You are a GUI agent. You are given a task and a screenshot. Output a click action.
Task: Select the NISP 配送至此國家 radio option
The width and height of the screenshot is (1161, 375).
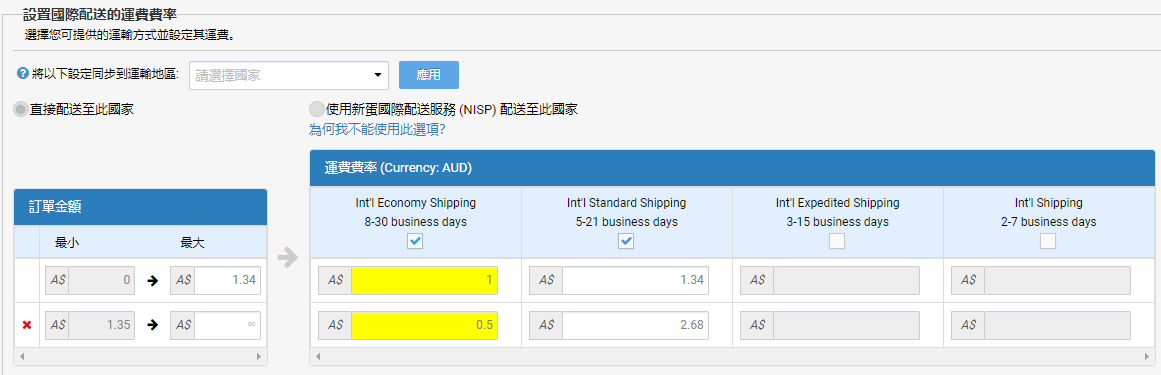(316, 110)
